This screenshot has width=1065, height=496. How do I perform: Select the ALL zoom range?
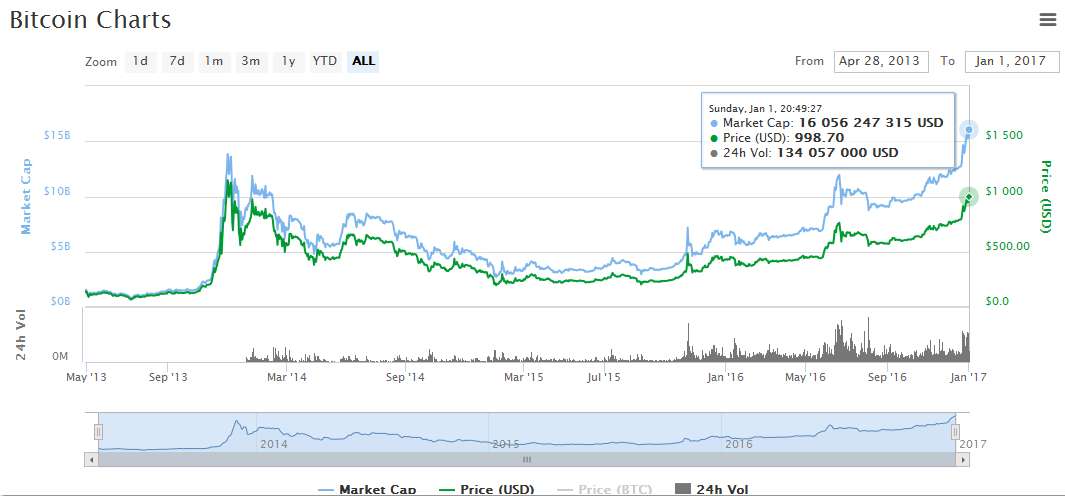pyautogui.click(x=363, y=61)
